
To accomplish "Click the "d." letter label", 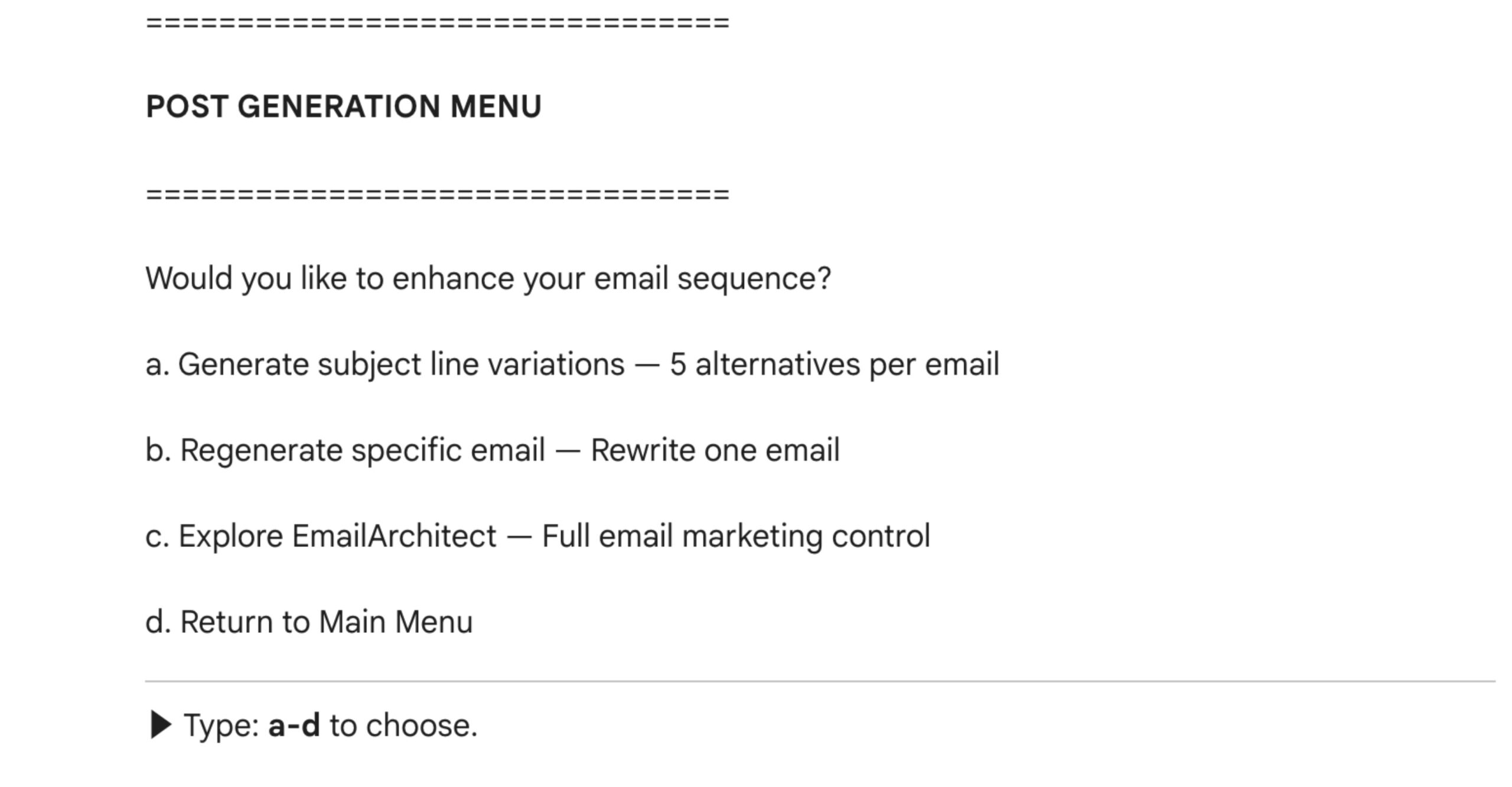I will coord(158,622).
